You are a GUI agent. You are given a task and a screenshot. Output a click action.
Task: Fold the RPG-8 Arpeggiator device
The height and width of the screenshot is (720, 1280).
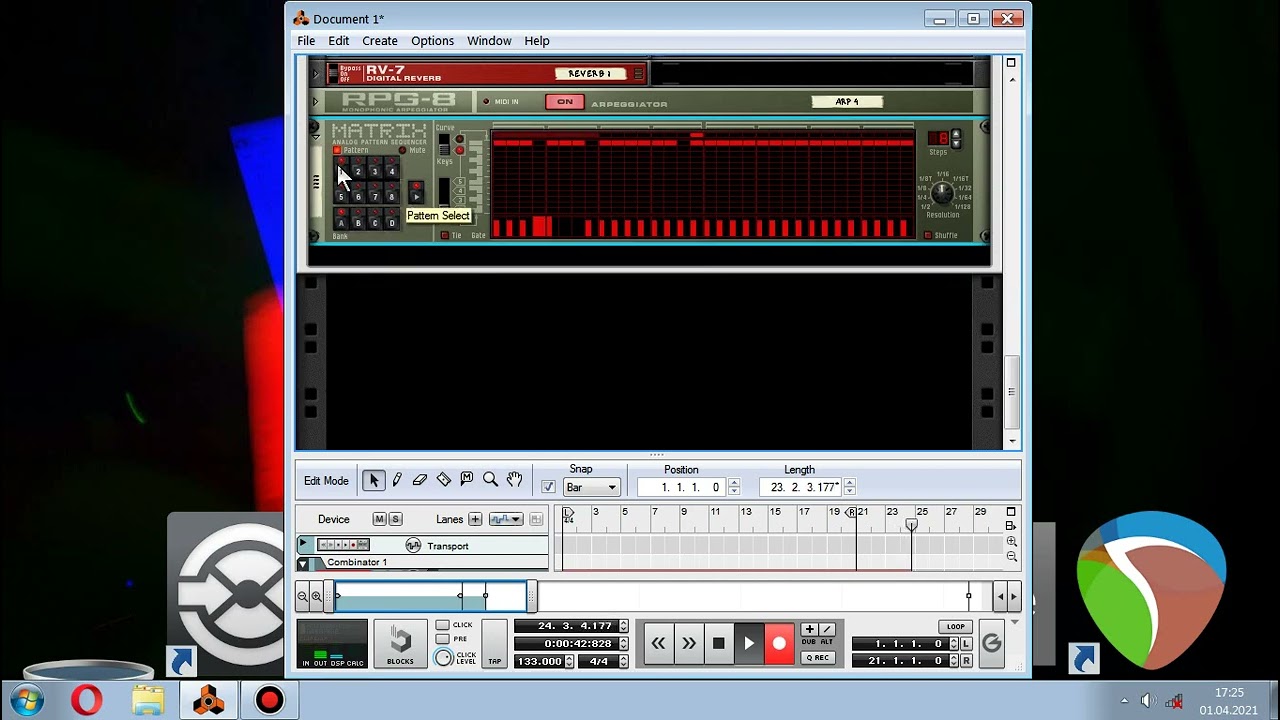click(316, 101)
